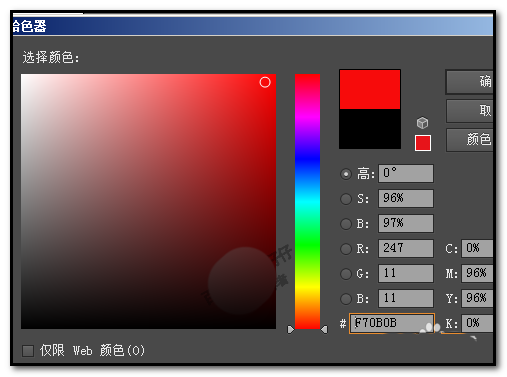Click the 确 (OK) button
The width and height of the screenshot is (507, 377).
(469, 82)
